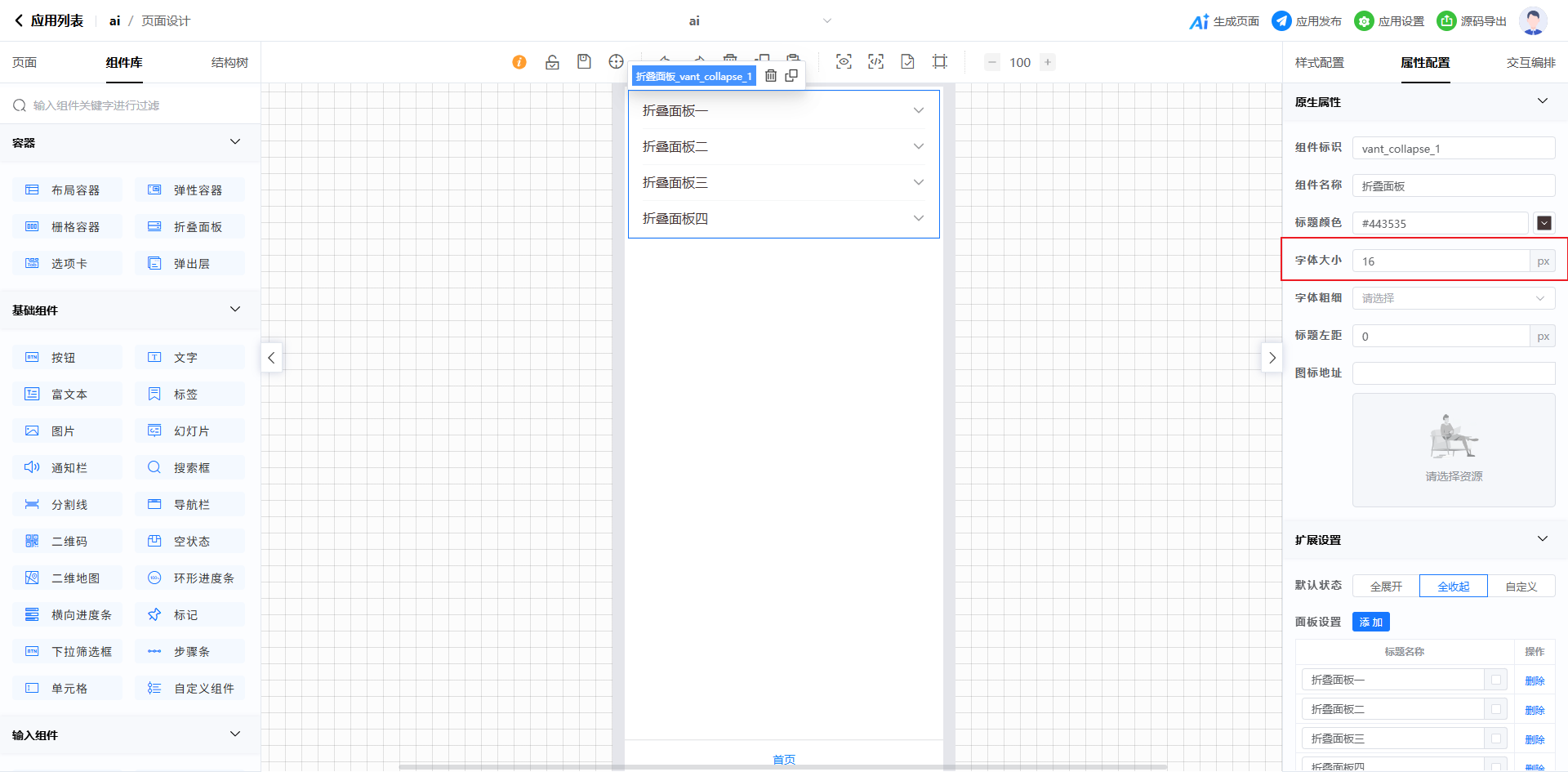The width and height of the screenshot is (1568, 772).
Task: Click 删除 link for 折叠面板三
Action: click(x=1535, y=739)
